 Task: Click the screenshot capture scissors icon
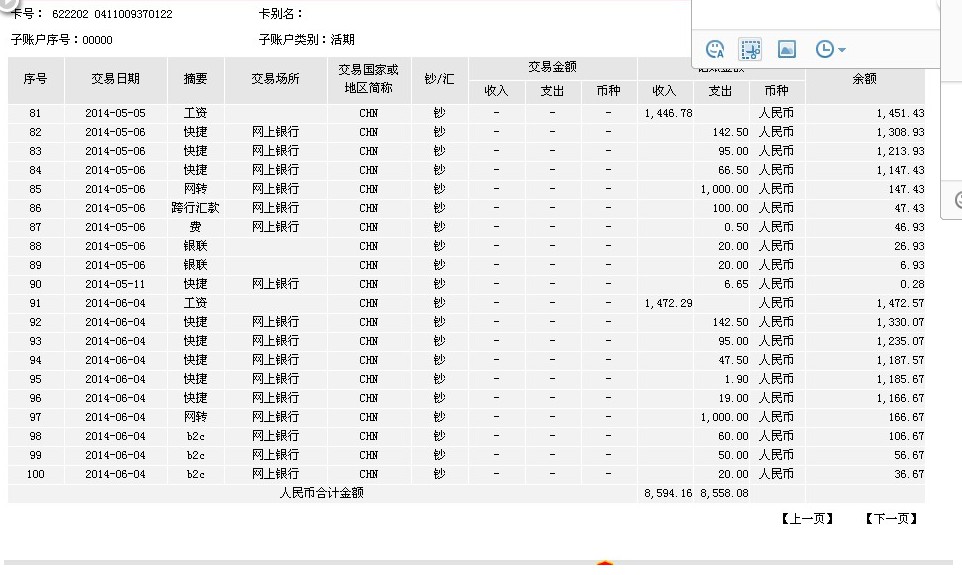pos(750,49)
